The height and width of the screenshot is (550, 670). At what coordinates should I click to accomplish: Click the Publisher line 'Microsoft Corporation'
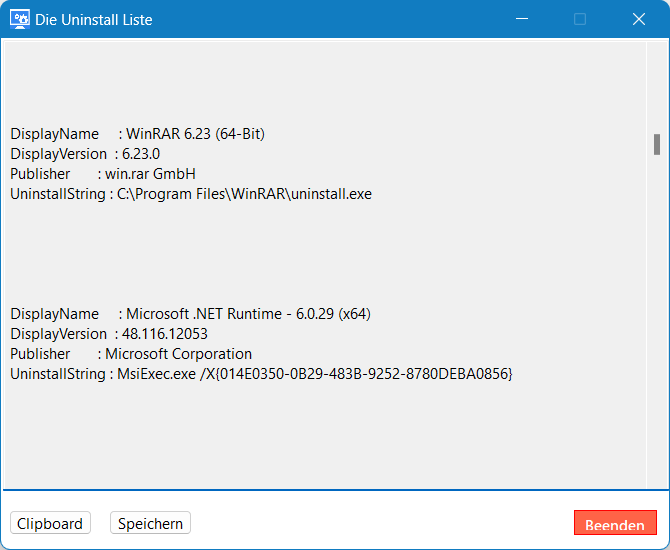131,354
